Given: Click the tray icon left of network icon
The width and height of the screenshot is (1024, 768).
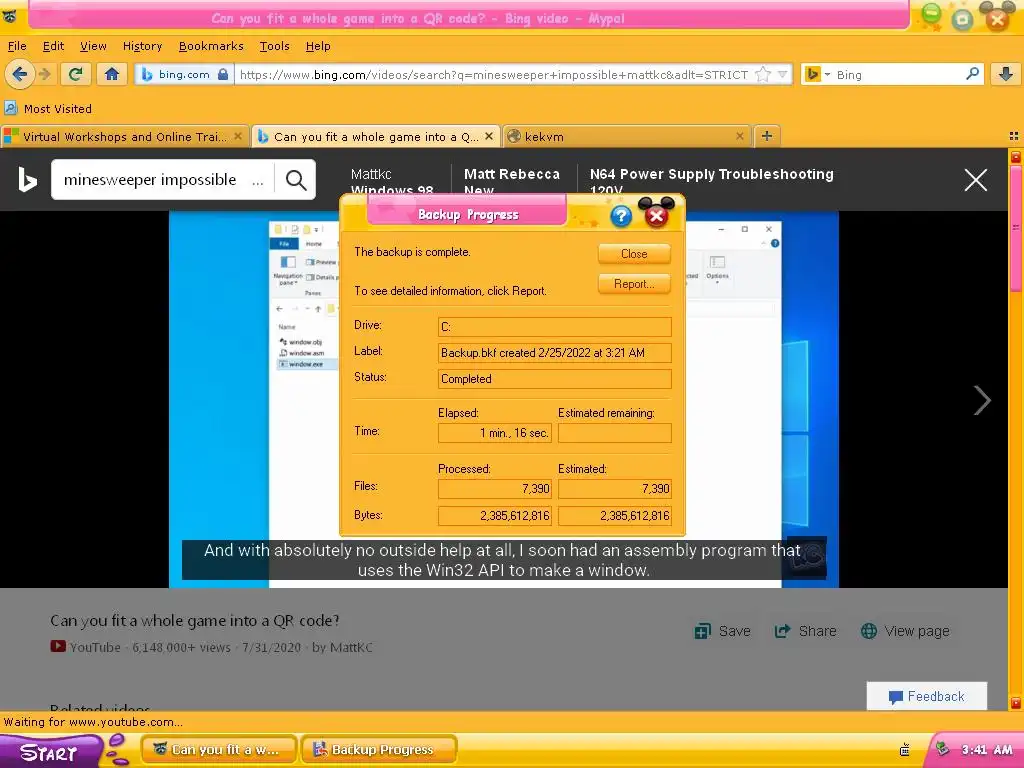Looking at the screenshot, I should pyautogui.click(x=904, y=750).
